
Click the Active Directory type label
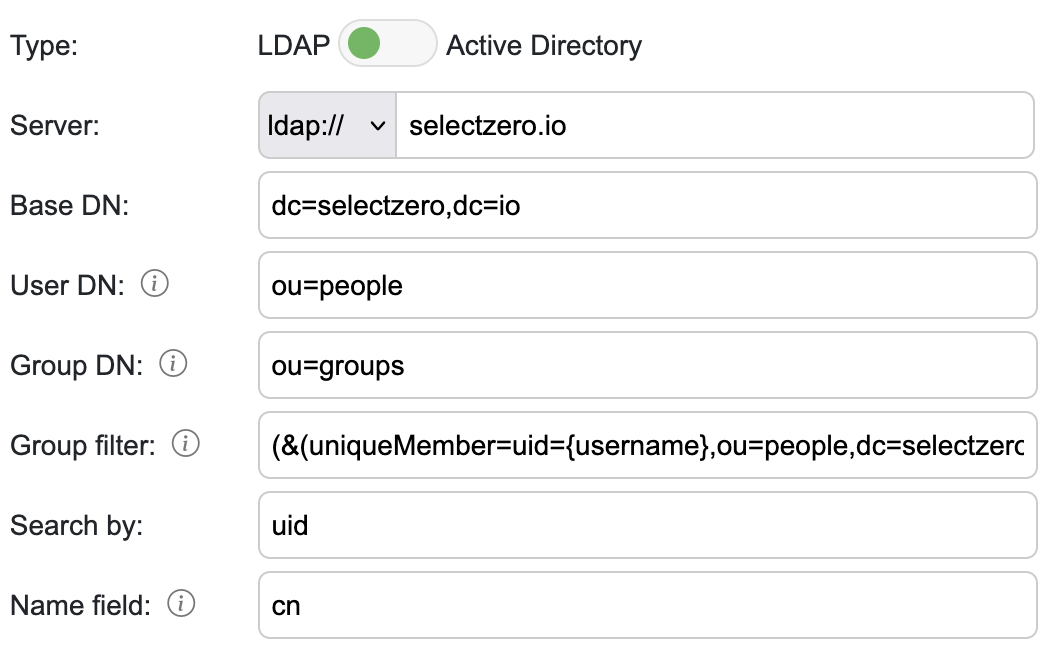[x=544, y=46]
